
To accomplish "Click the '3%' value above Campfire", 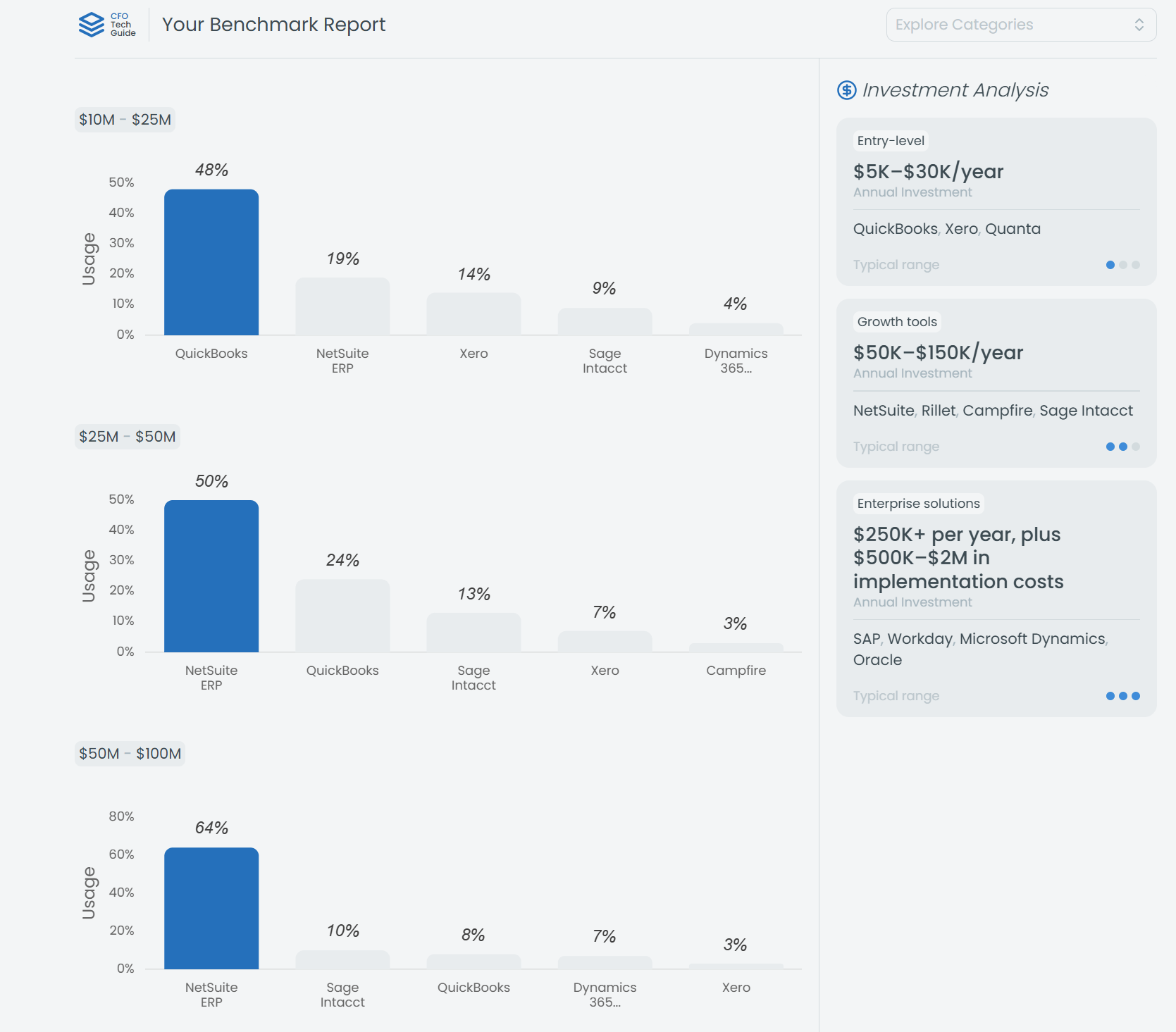I will coord(735,623).
